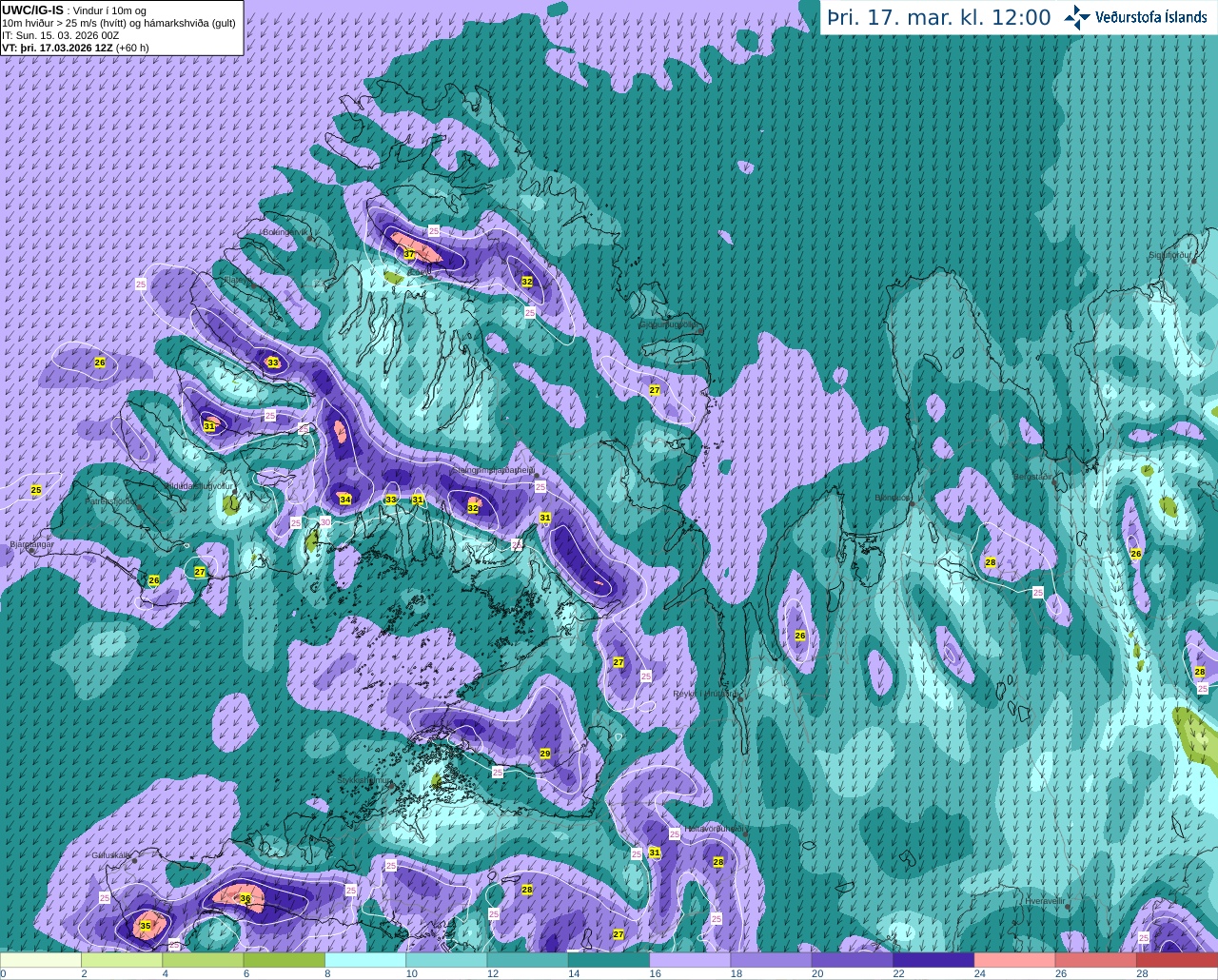
Task: Click the Siglufjörður station label
Action: pos(1170,255)
